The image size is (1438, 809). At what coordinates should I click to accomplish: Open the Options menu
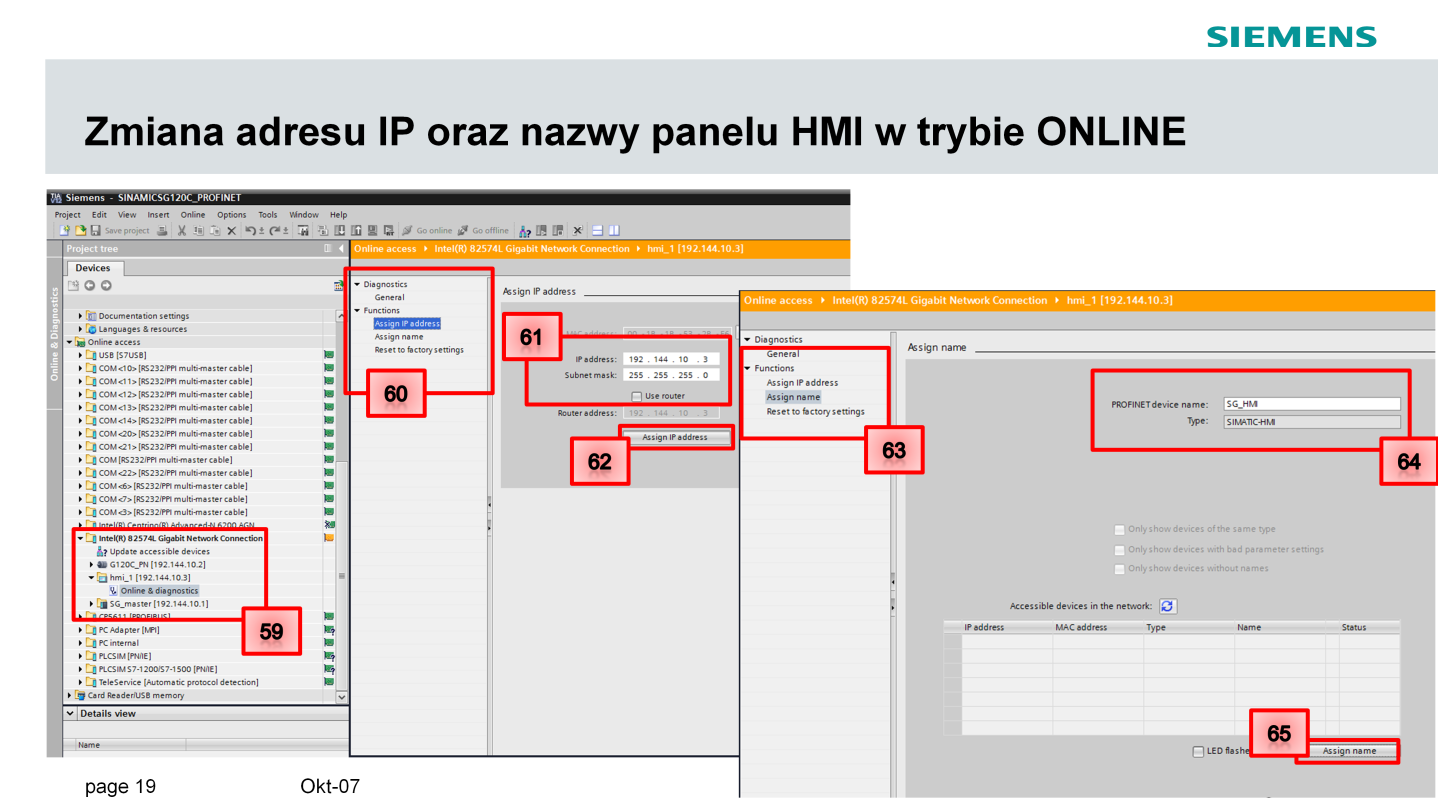coord(231,214)
